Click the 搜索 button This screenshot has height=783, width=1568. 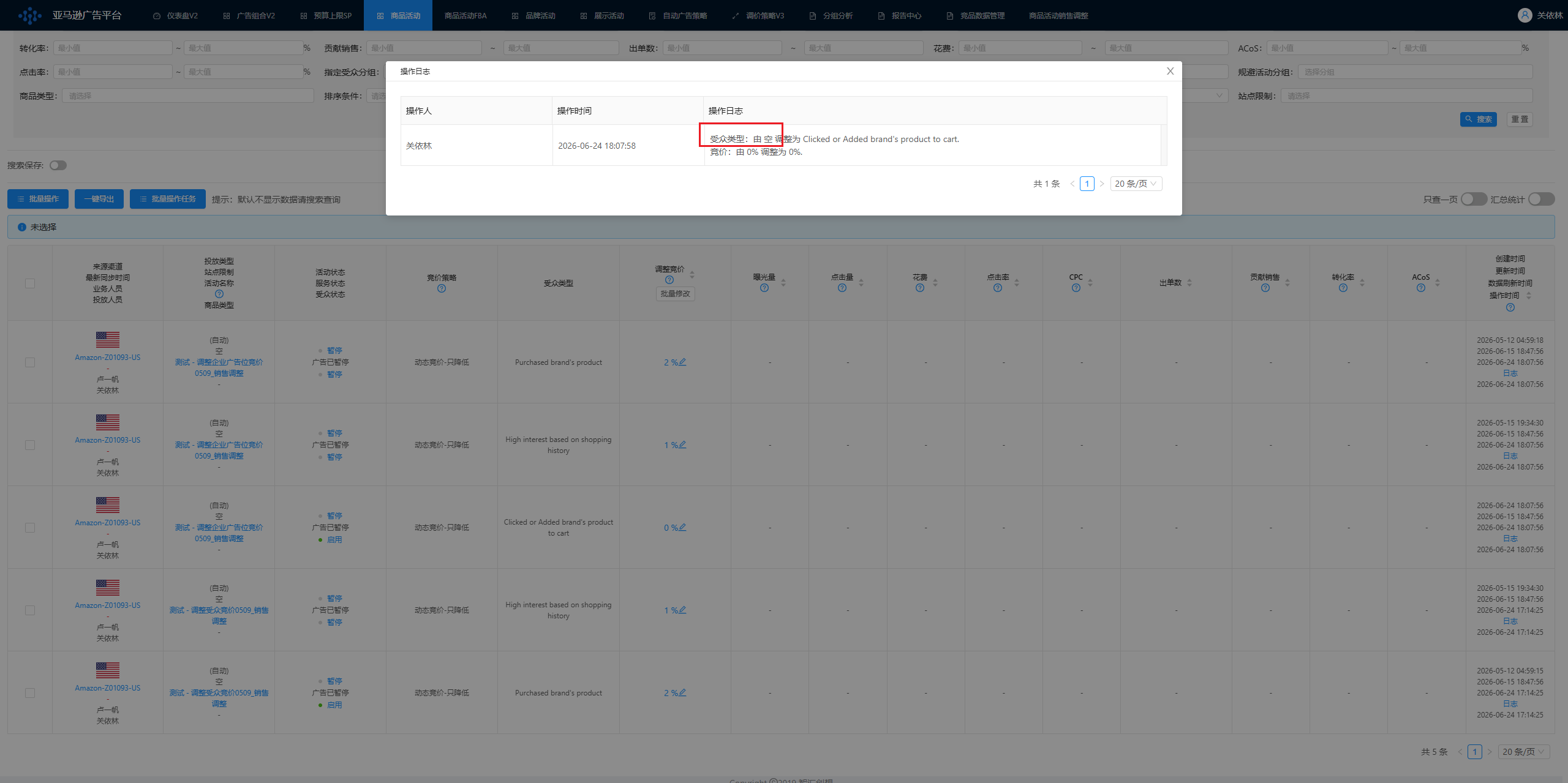point(1478,119)
